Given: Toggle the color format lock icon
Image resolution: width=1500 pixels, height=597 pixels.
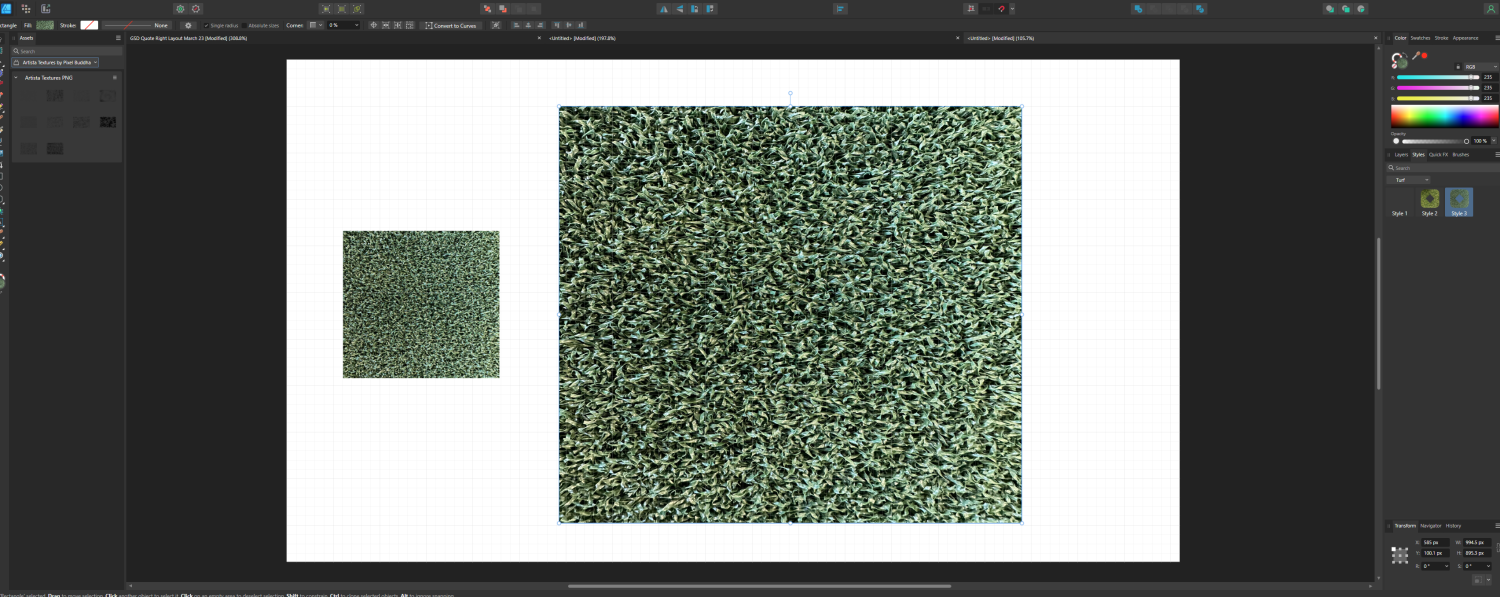Looking at the screenshot, I should (x=1458, y=66).
